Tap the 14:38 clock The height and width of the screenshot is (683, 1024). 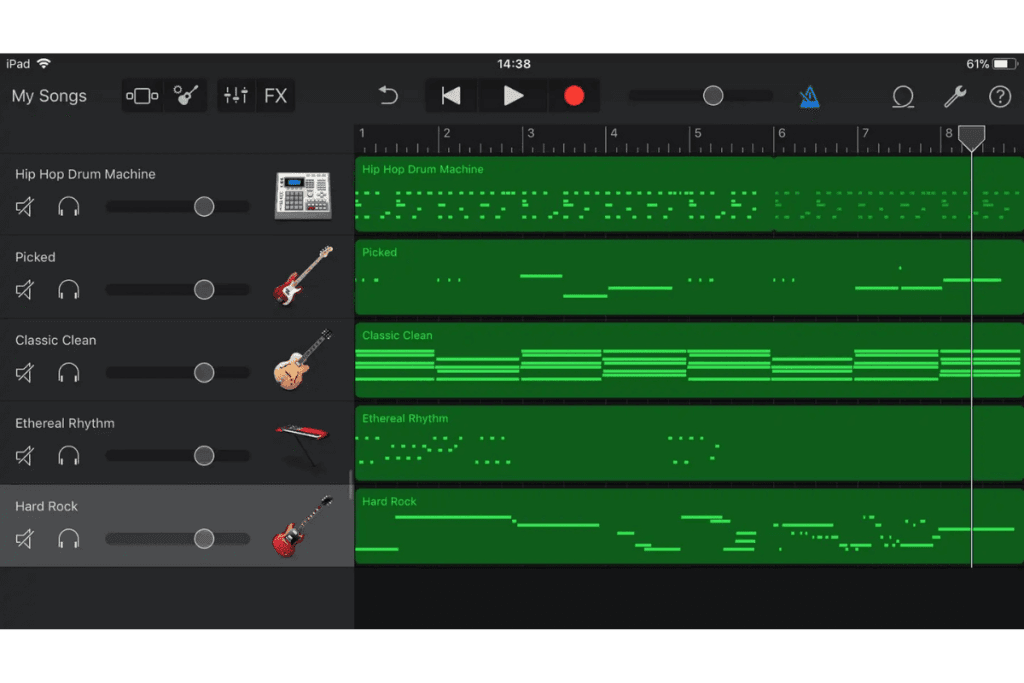point(514,64)
